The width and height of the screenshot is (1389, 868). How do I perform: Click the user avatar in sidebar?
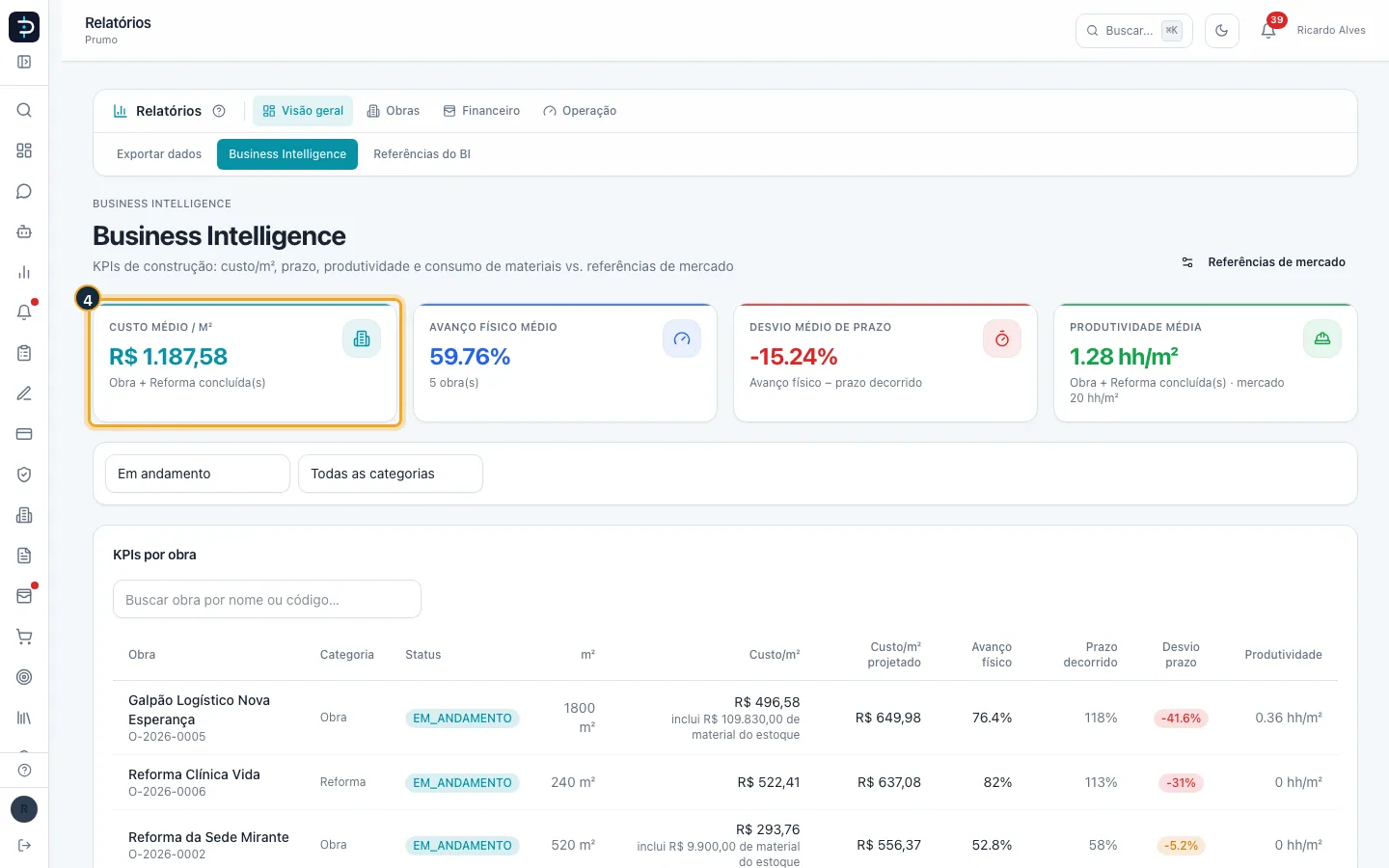24,809
